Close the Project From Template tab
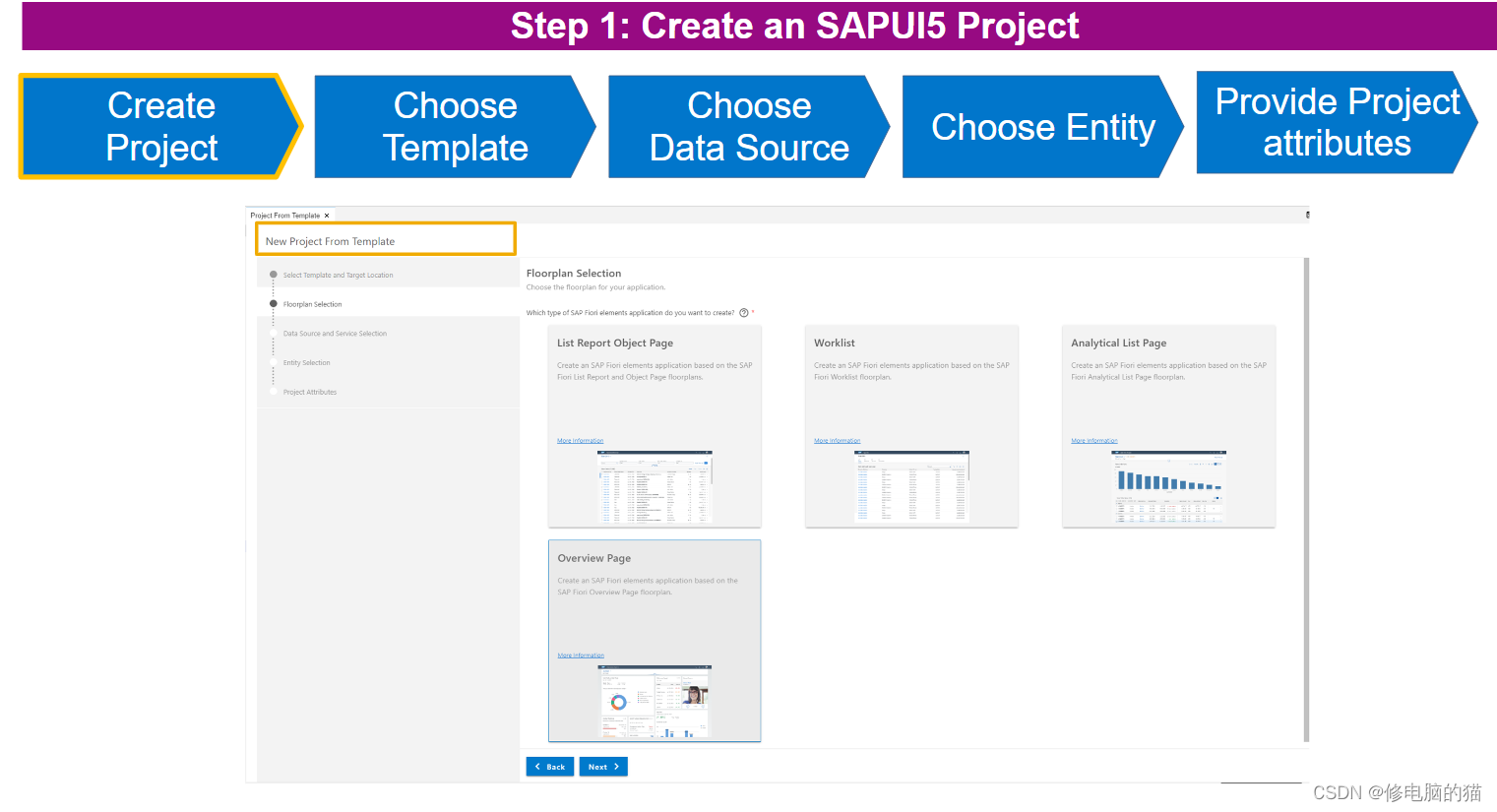 (x=327, y=216)
